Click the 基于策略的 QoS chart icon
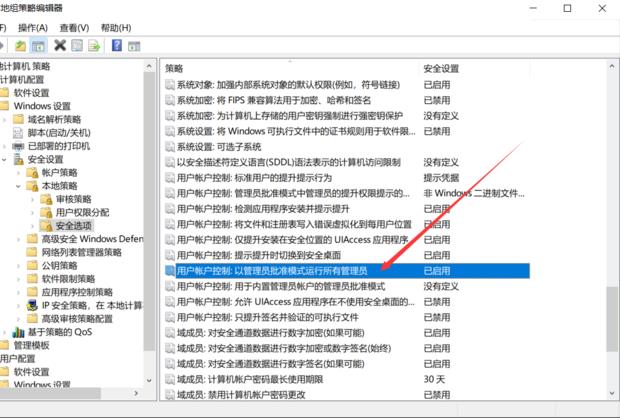Image resolution: width=620 pixels, height=418 pixels. pos(18,332)
